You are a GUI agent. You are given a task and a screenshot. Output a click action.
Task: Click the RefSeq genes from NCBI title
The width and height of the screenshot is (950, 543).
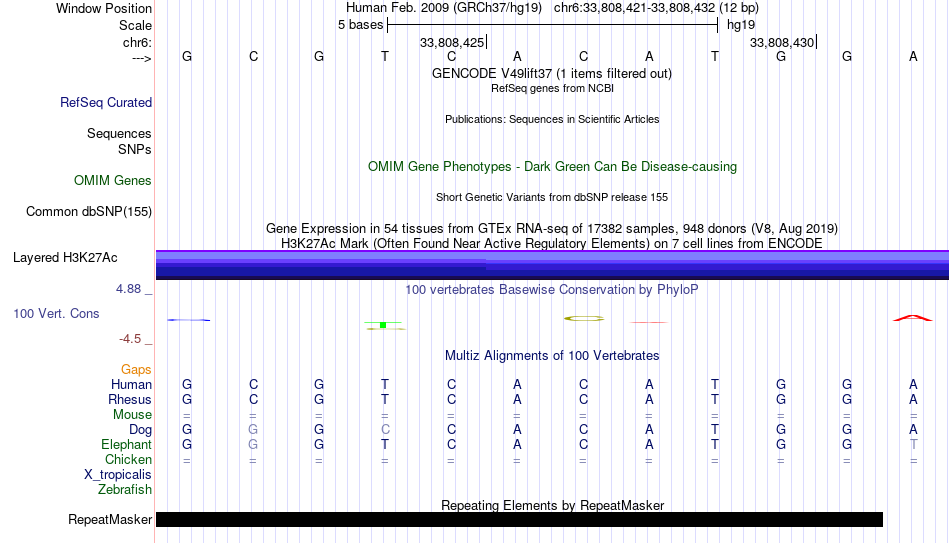[553, 88]
